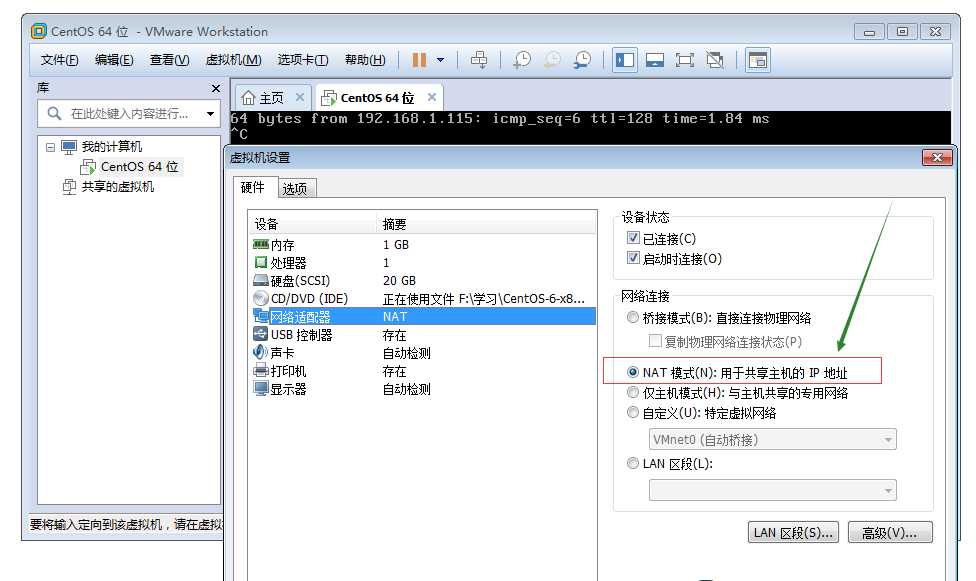This screenshot has height=581, width=976.
Task: Collapse the 我的计算机 tree node
Action: point(50,148)
